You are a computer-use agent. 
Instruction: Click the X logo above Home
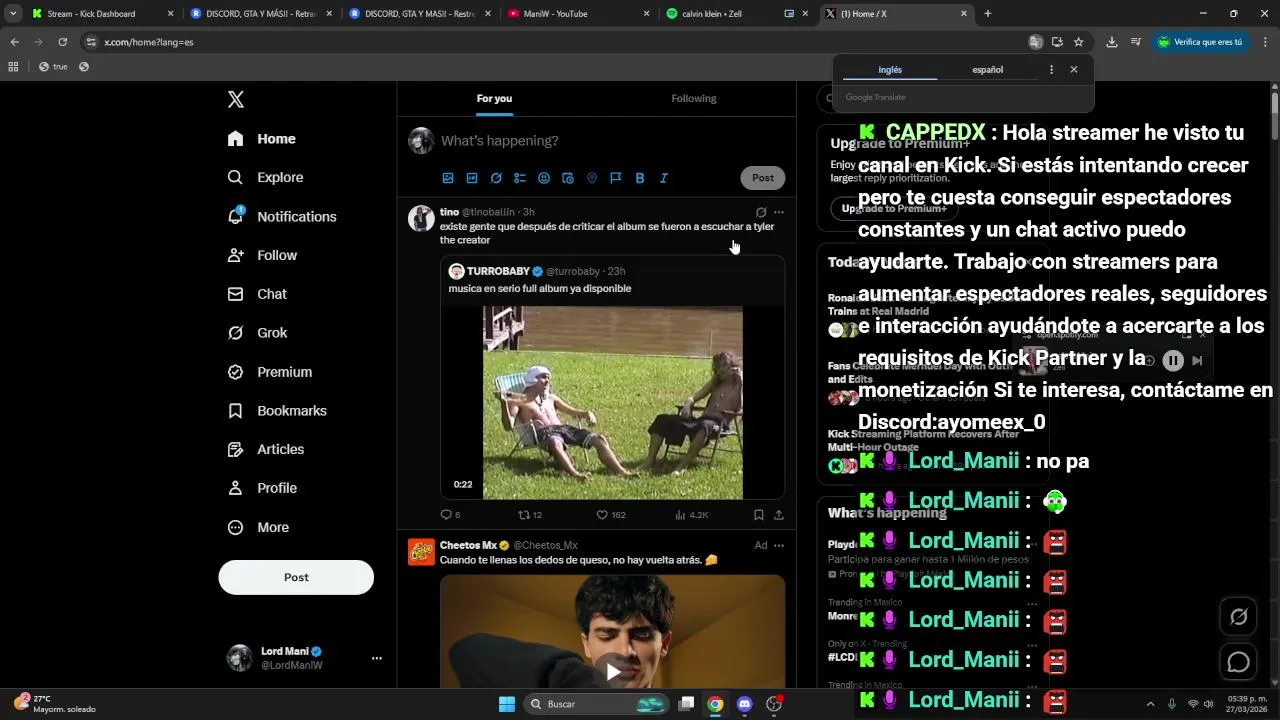(x=236, y=99)
